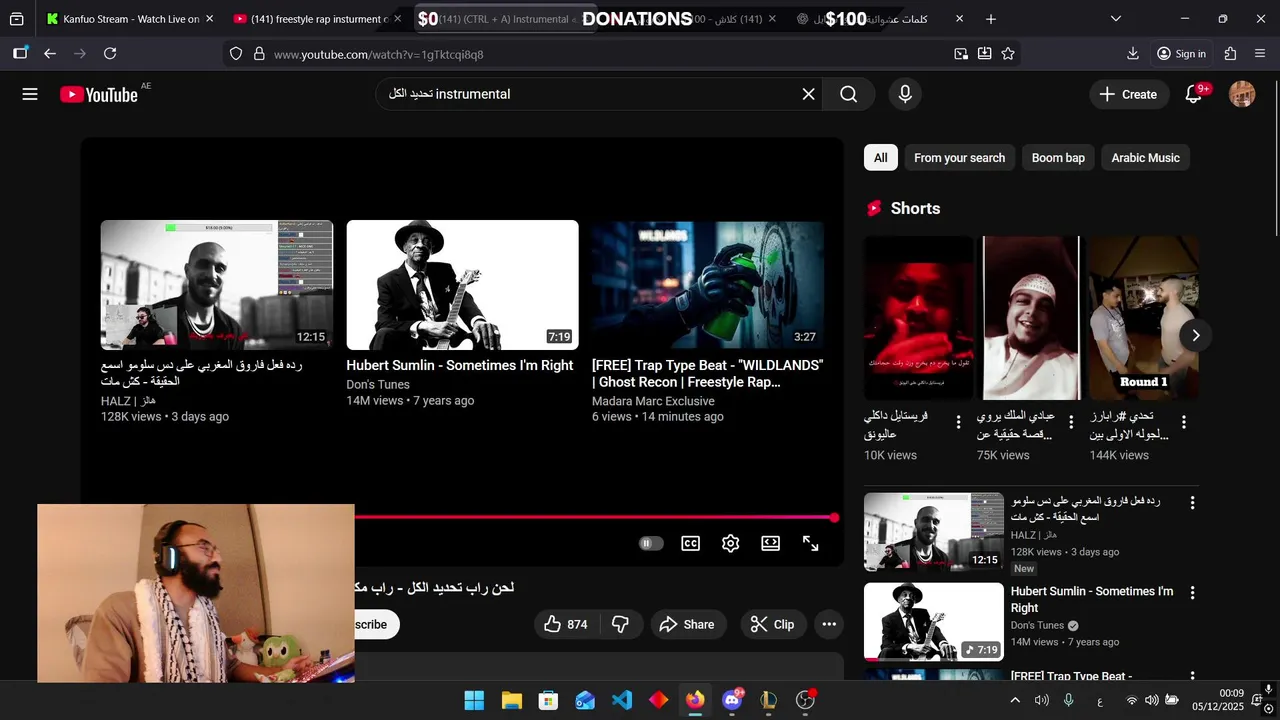Image resolution: width=1280 pixels, height=720 pixels.
Task: Open a new browser tab
Action: pyautogui.click(x=991, y=19)
